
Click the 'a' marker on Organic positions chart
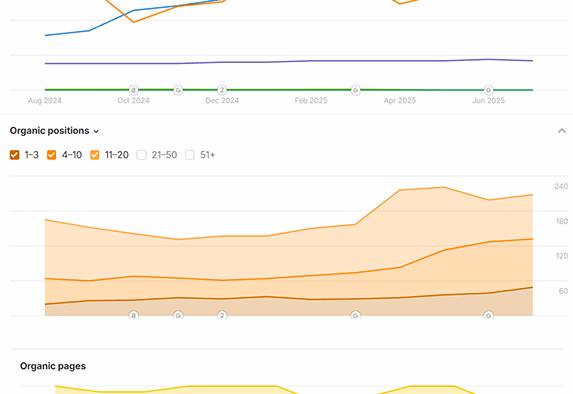(134, 315)
